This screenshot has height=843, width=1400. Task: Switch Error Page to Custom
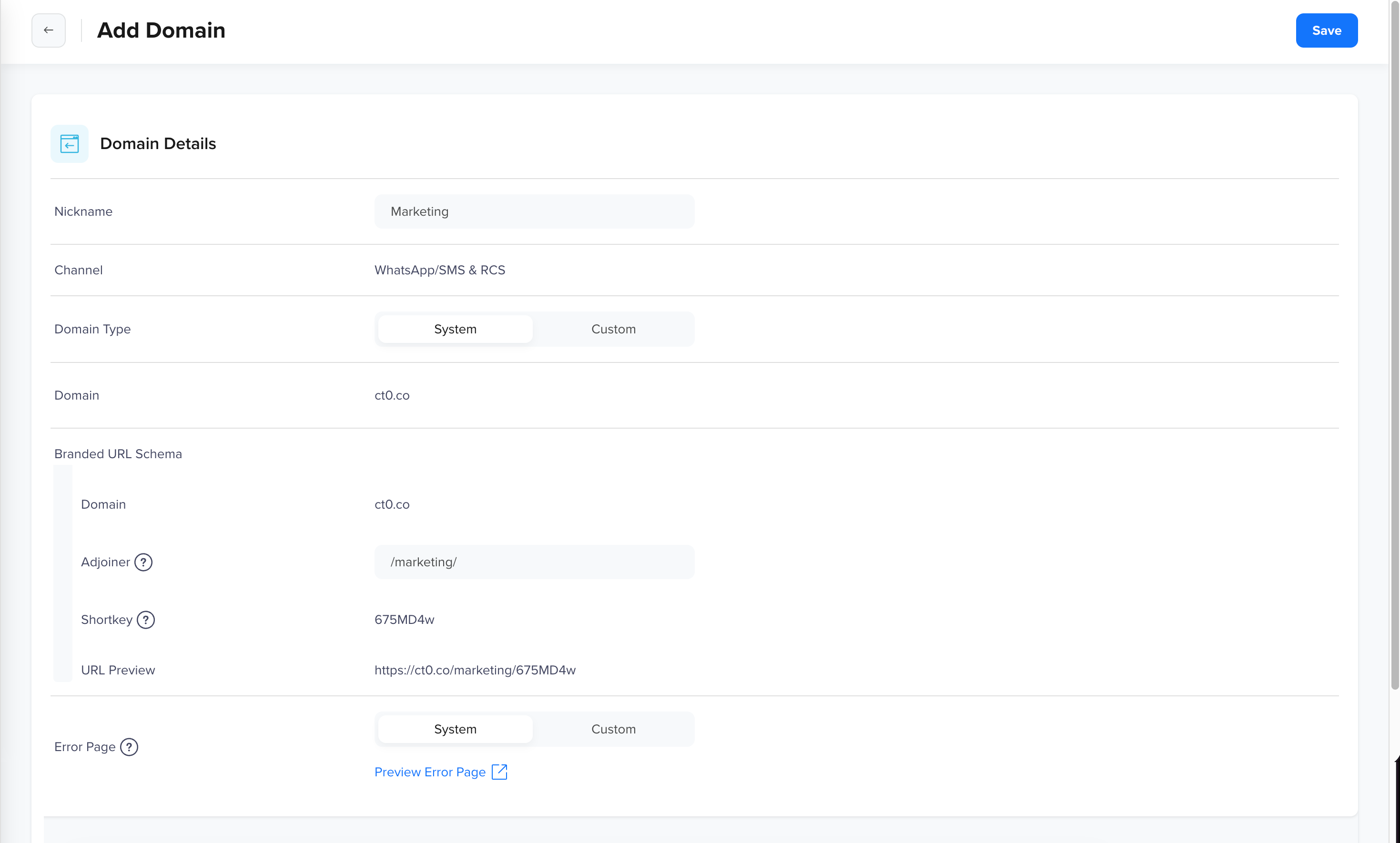(x=613, y=729)
